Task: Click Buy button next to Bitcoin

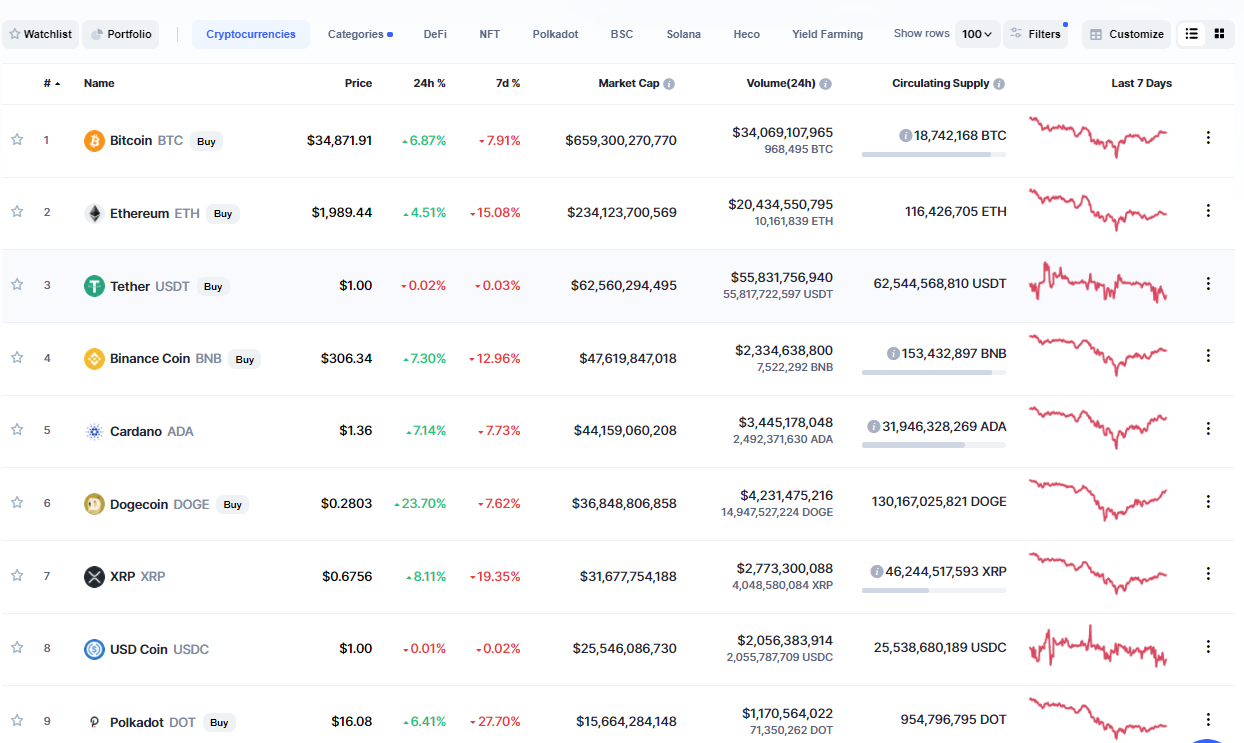Action: (206, 141)
